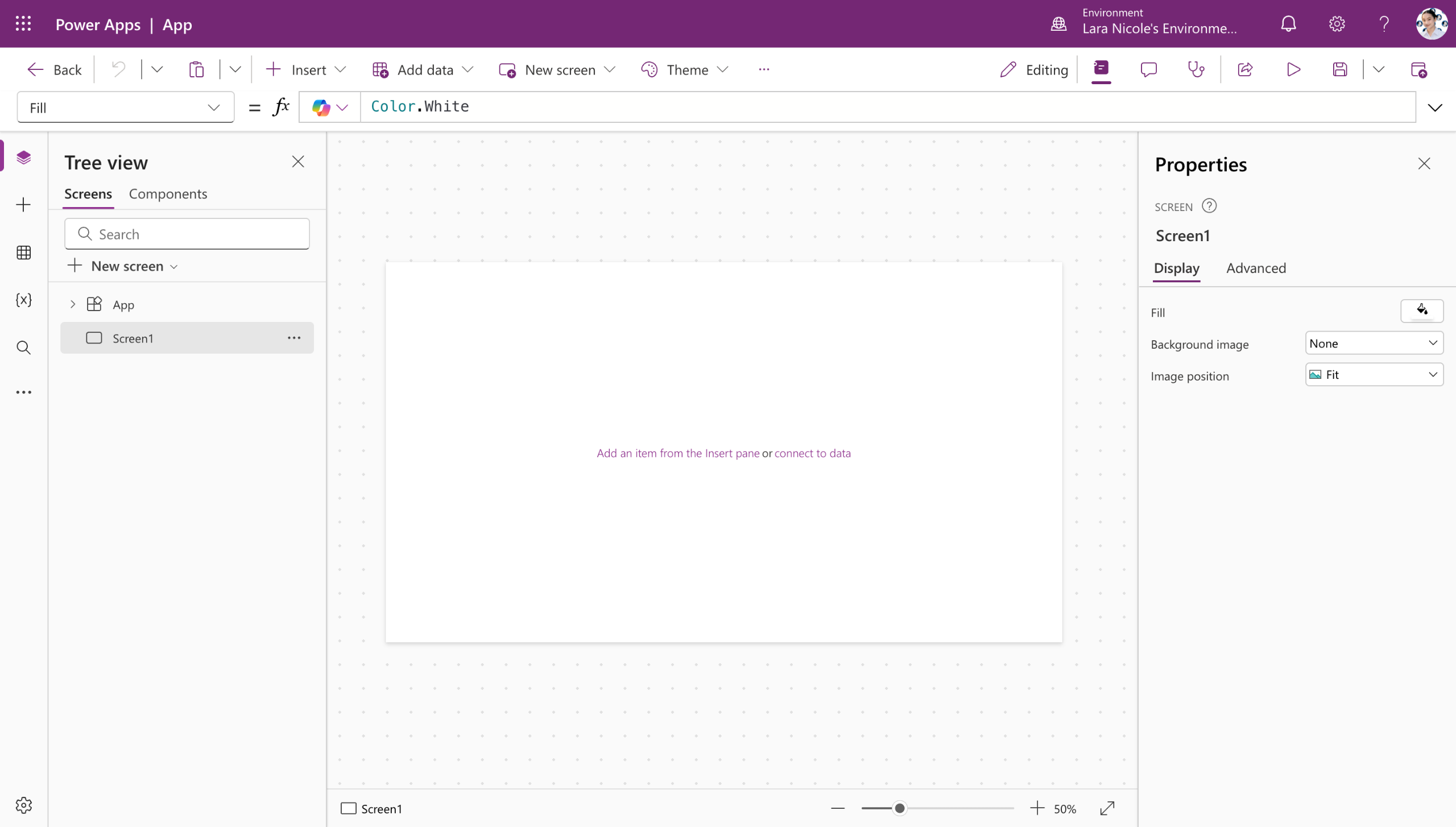Click the Preview app play icon
The image size is (1456, 827).
[1293, 70]
